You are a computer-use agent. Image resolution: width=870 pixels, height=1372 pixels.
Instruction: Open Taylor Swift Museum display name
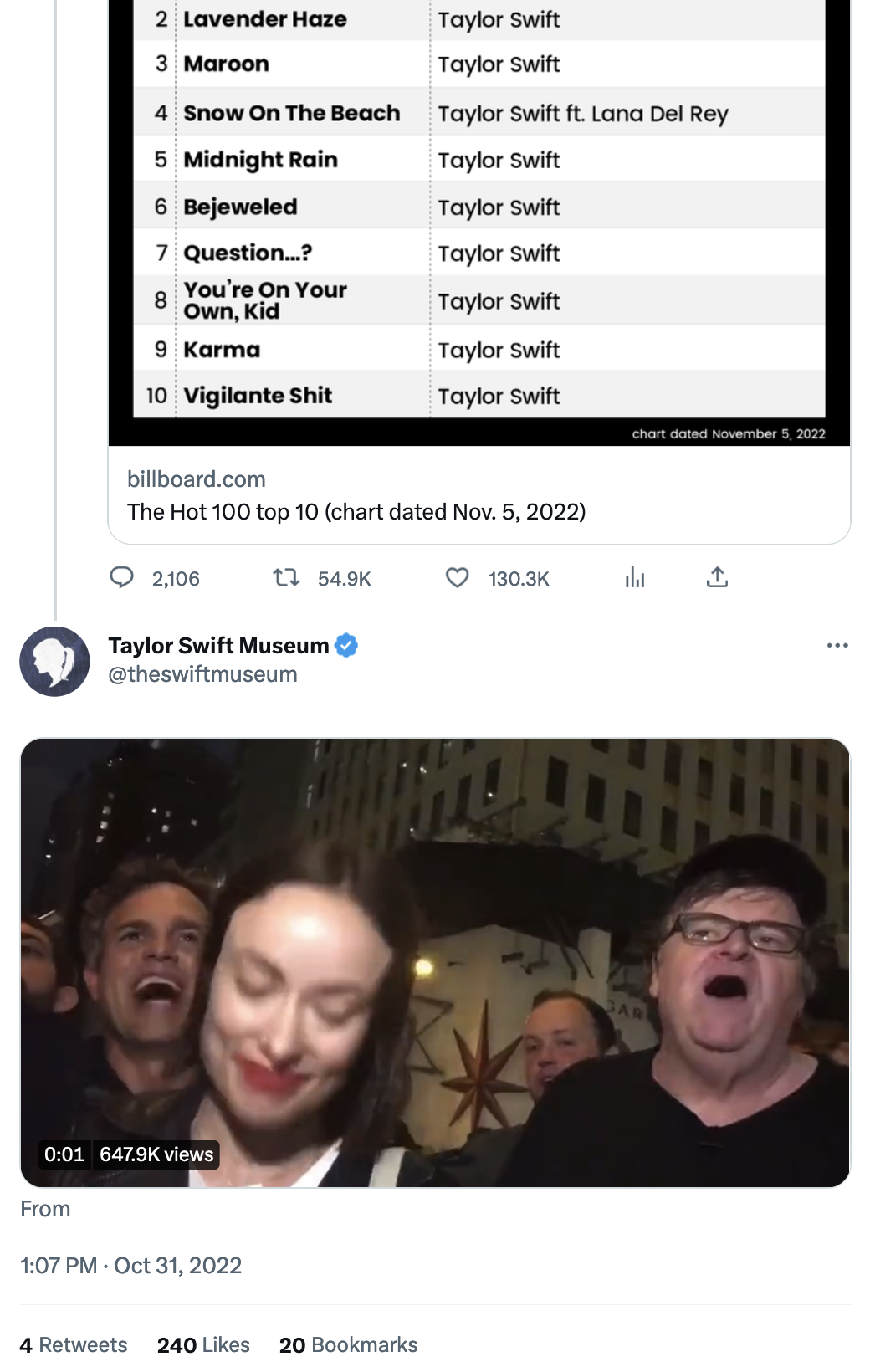tap(218, 645)
